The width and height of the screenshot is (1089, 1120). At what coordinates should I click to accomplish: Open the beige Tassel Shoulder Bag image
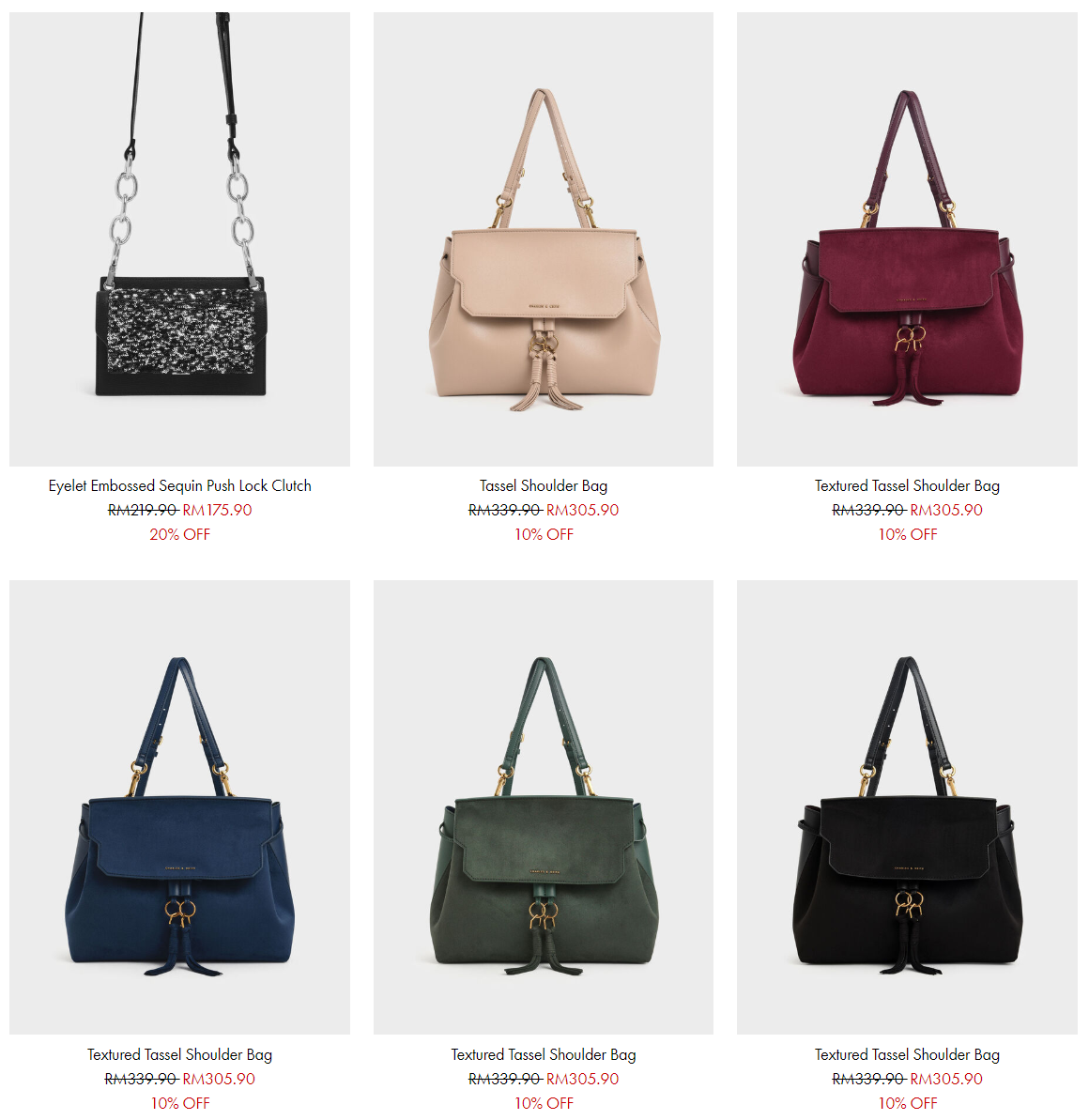pos(544,239)
